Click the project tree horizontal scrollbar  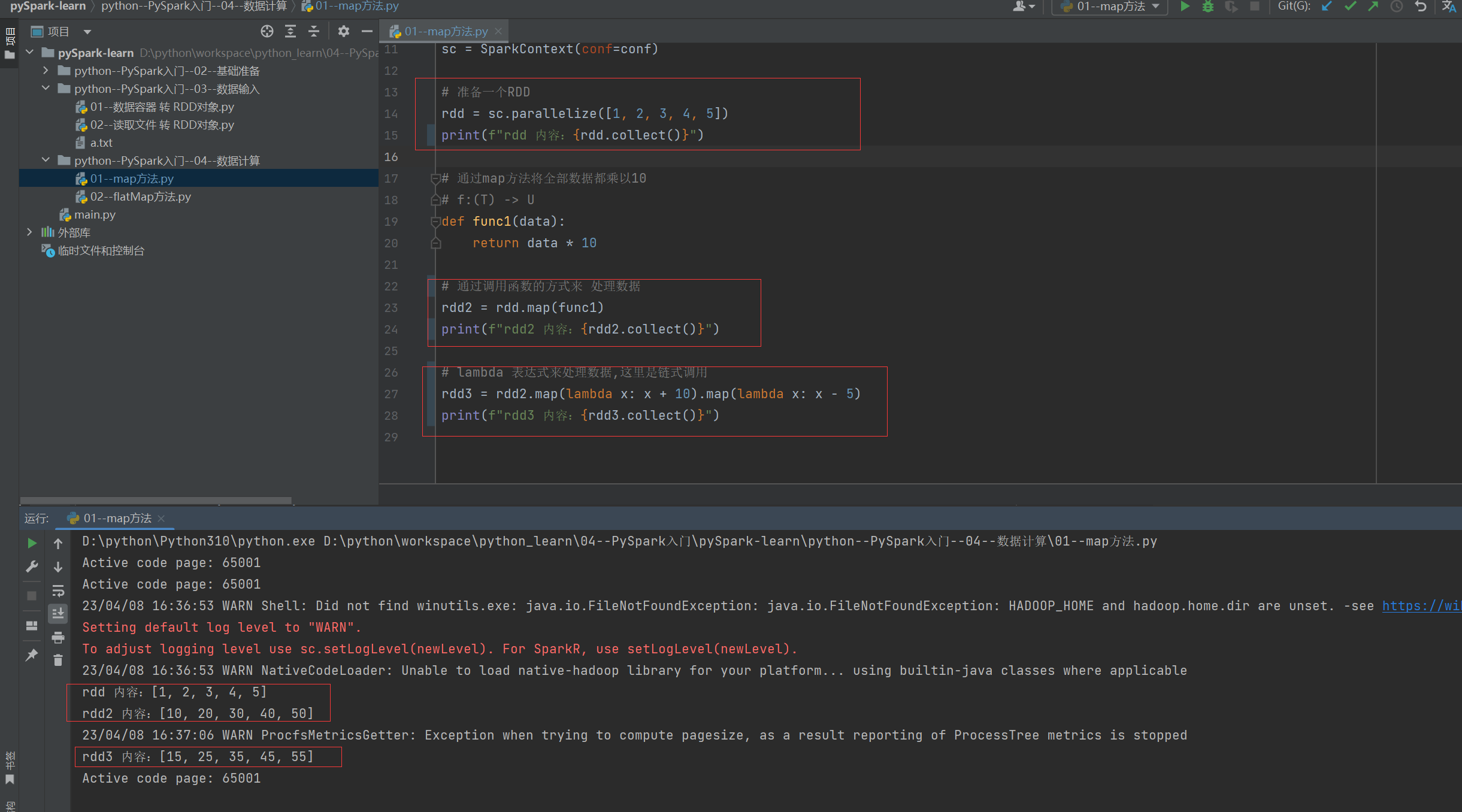[x=156, y=500]
